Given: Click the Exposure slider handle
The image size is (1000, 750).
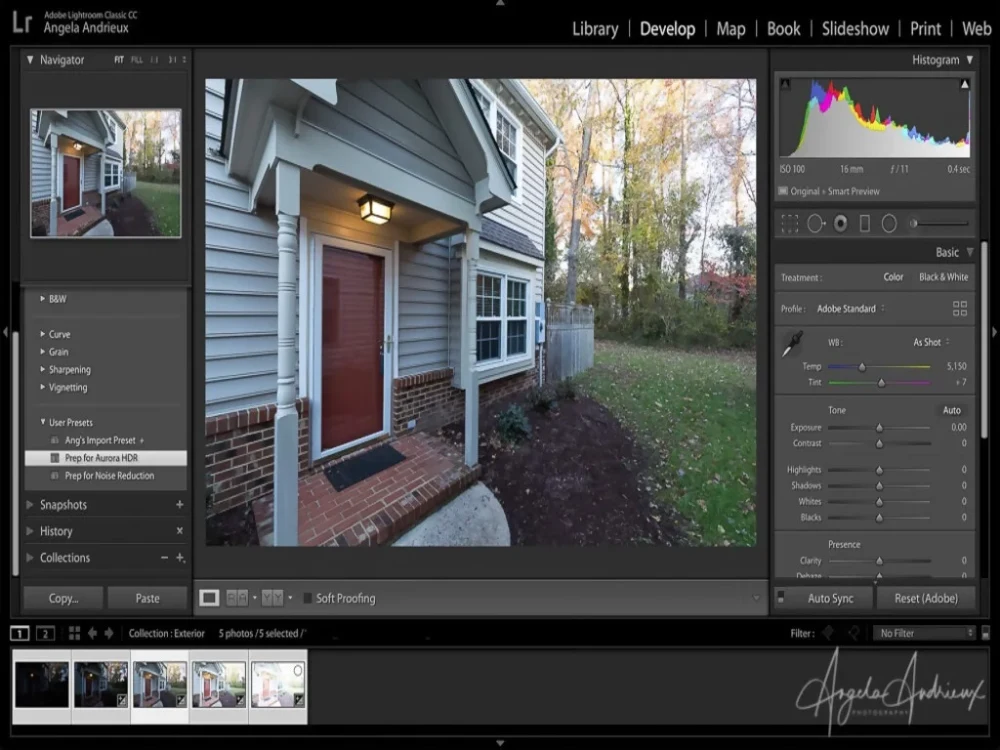Looking at the screenshot, I should click(x=879, y=428).
